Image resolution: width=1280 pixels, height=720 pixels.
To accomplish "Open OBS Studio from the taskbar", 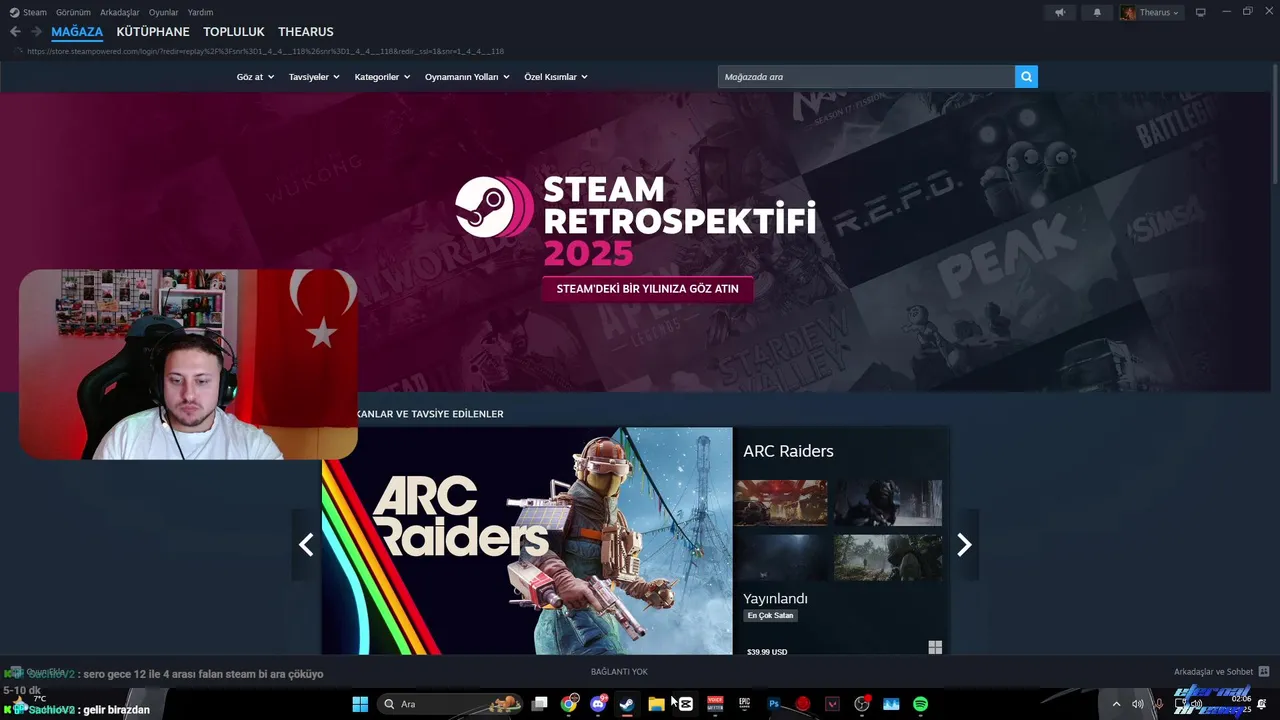I will click(861, 704).
